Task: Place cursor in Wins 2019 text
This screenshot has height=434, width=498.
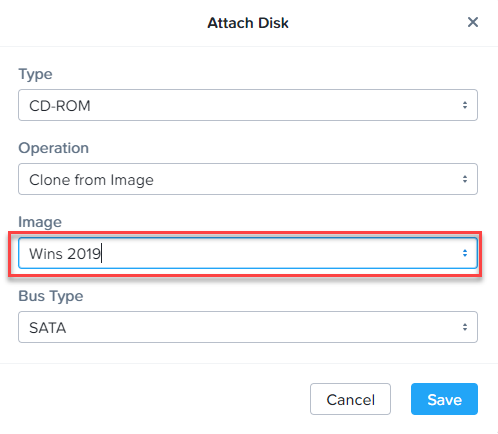Action: pyautogui.click(x=65, y=254)
